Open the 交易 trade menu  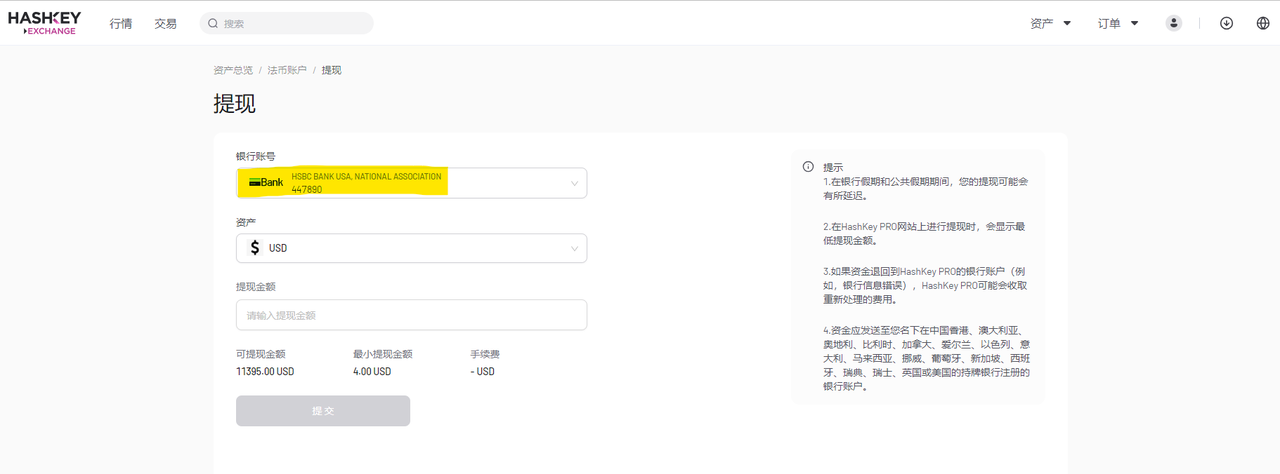point(165,23)
